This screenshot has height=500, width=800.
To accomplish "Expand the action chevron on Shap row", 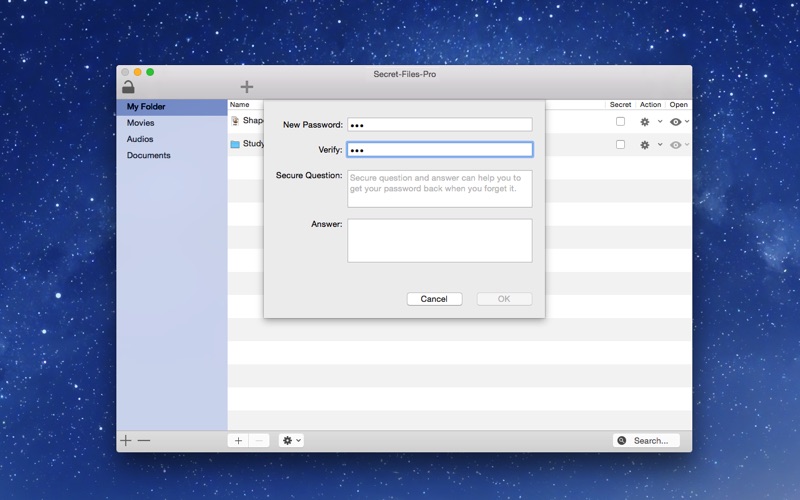I will 660,121.
